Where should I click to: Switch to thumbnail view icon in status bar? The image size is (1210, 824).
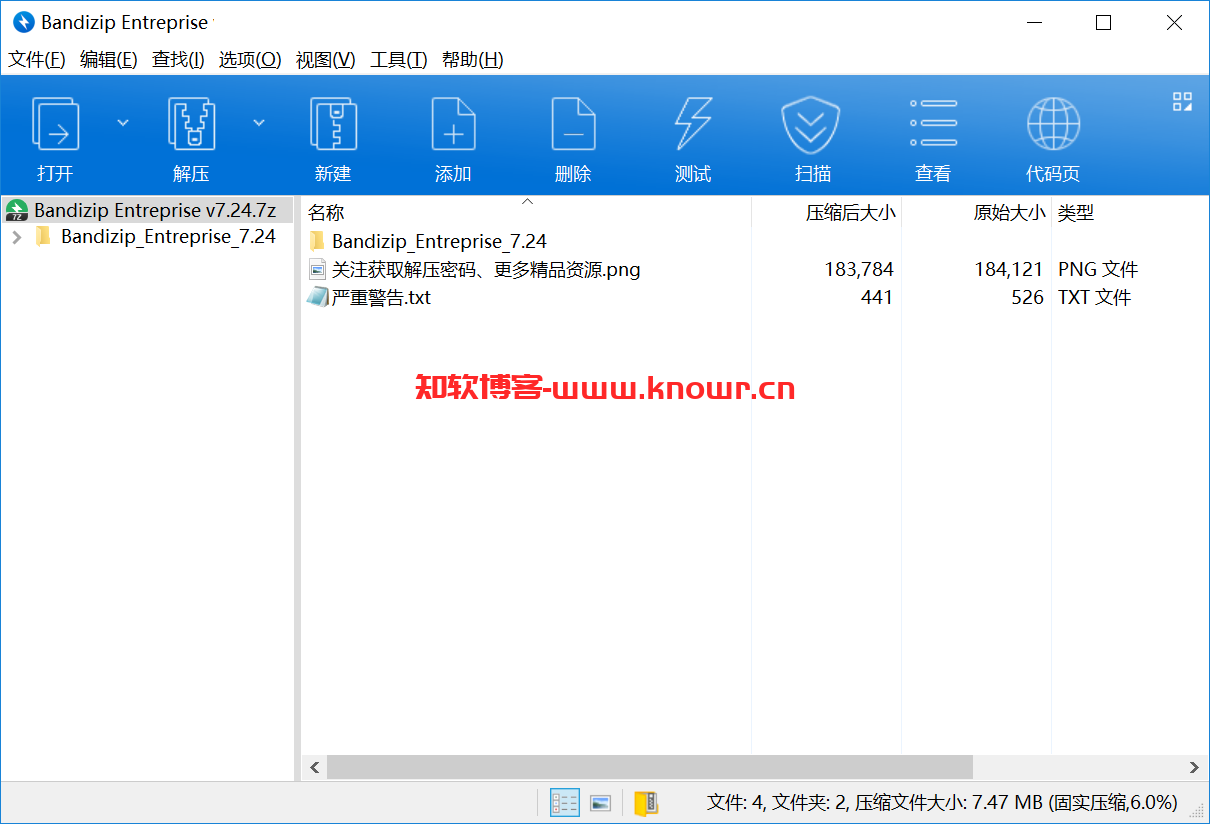(x=600, y=802)
